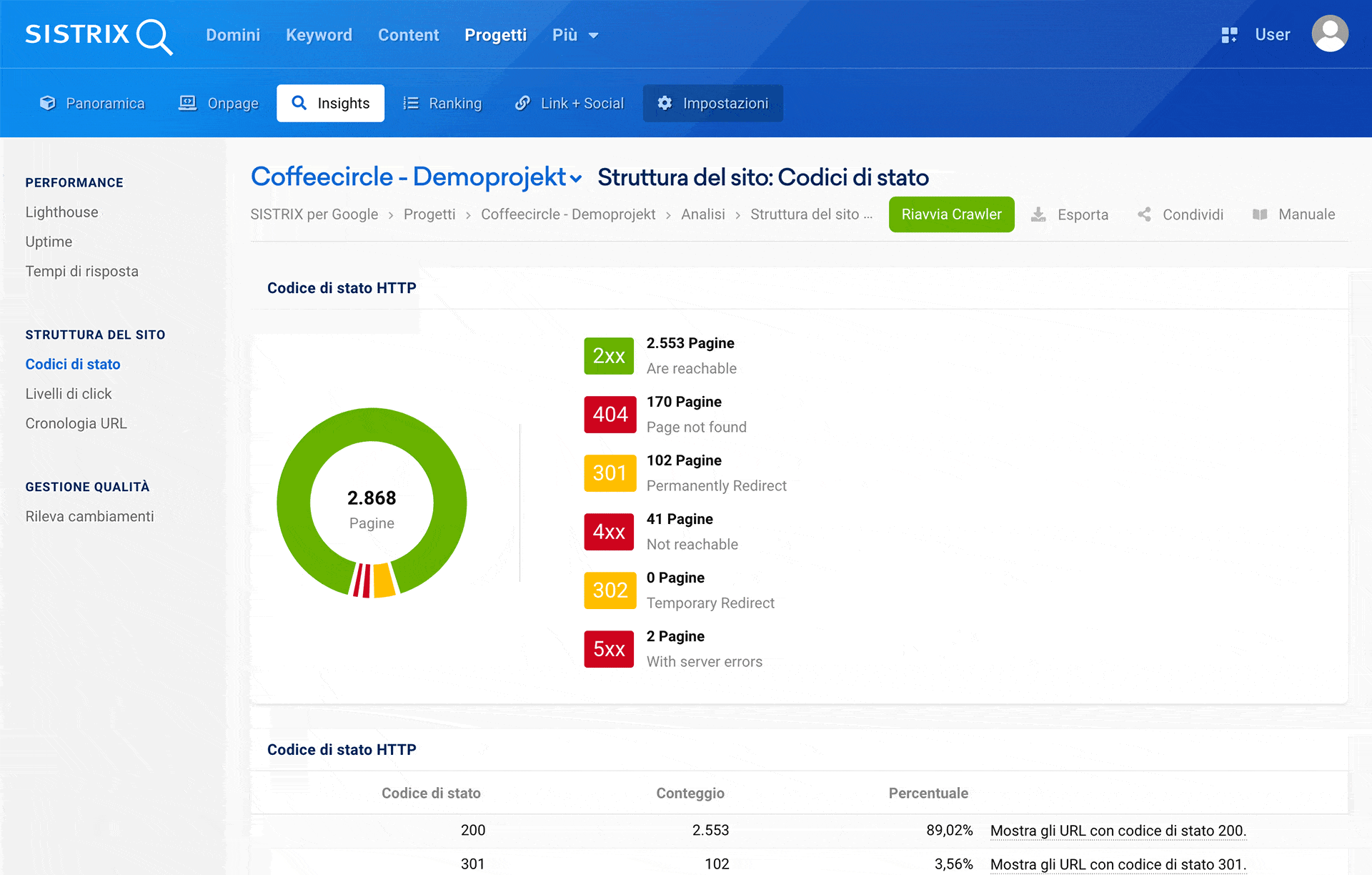Click Mostra gli URL con codice 301
The height and width of the screenshot is (875, 1372).
1118,864
